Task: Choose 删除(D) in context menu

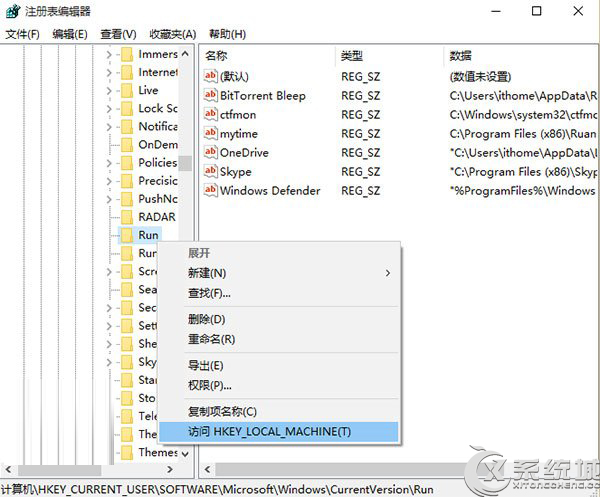Action: click(x=279, y=319)
